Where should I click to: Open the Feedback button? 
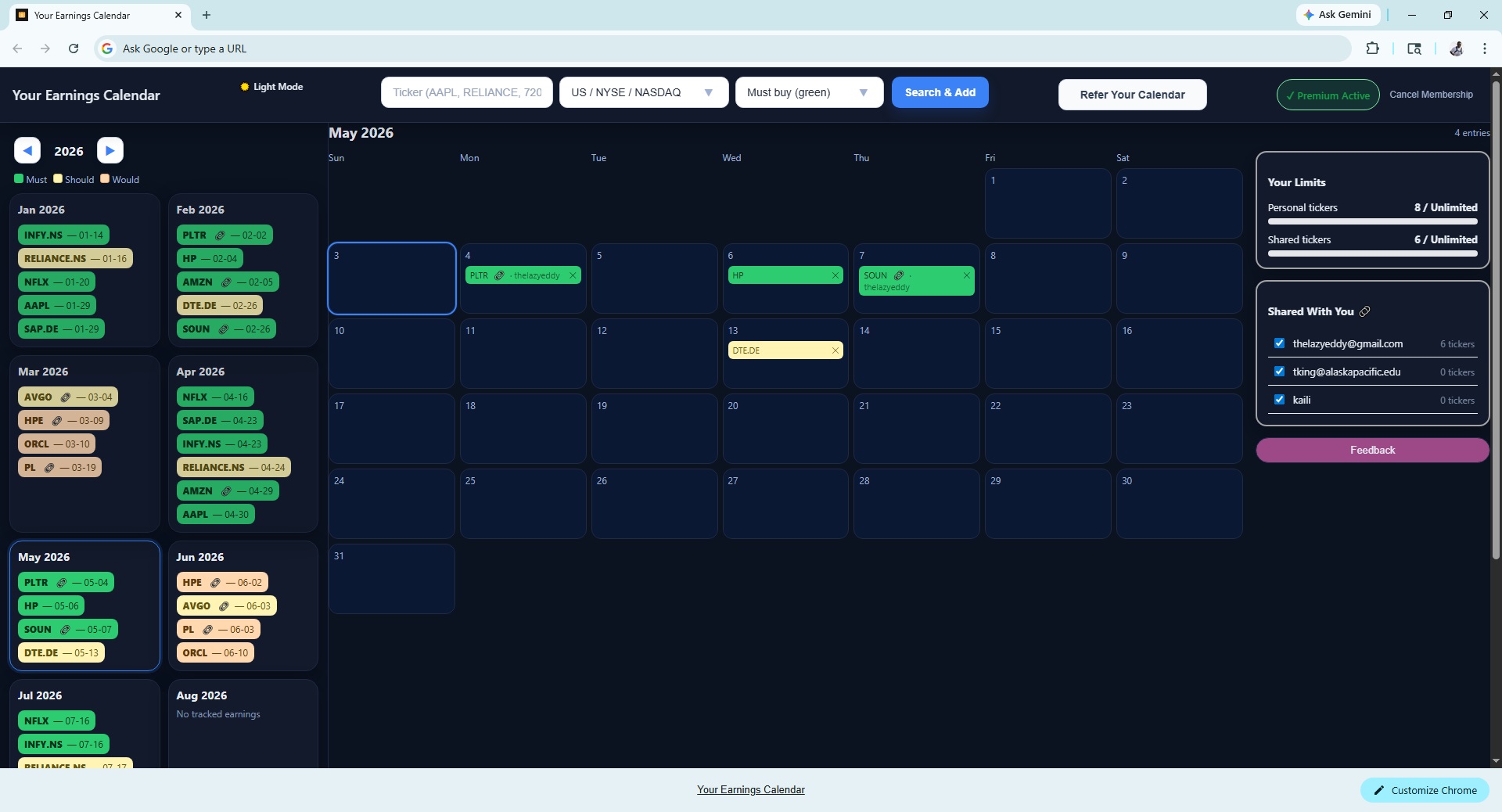click(x=1372, y=450)
